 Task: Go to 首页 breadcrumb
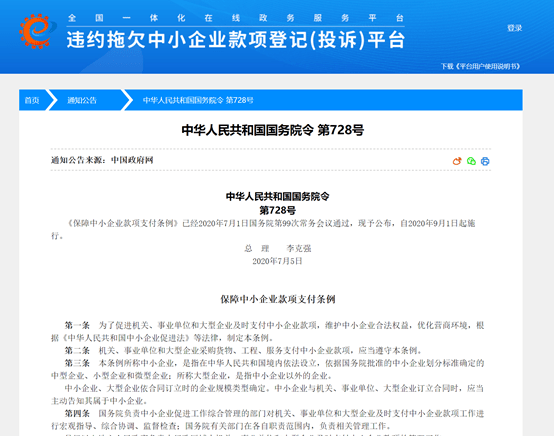point(31,100)
